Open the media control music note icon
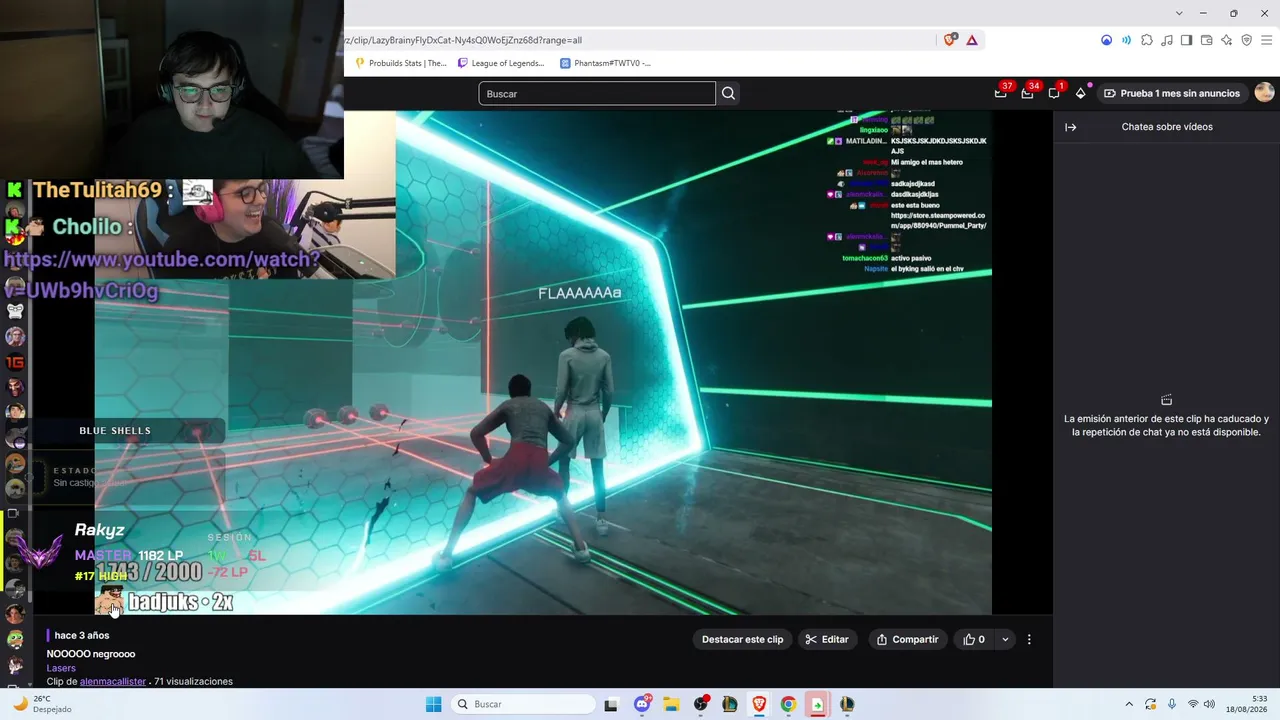 click(1166, 40)
